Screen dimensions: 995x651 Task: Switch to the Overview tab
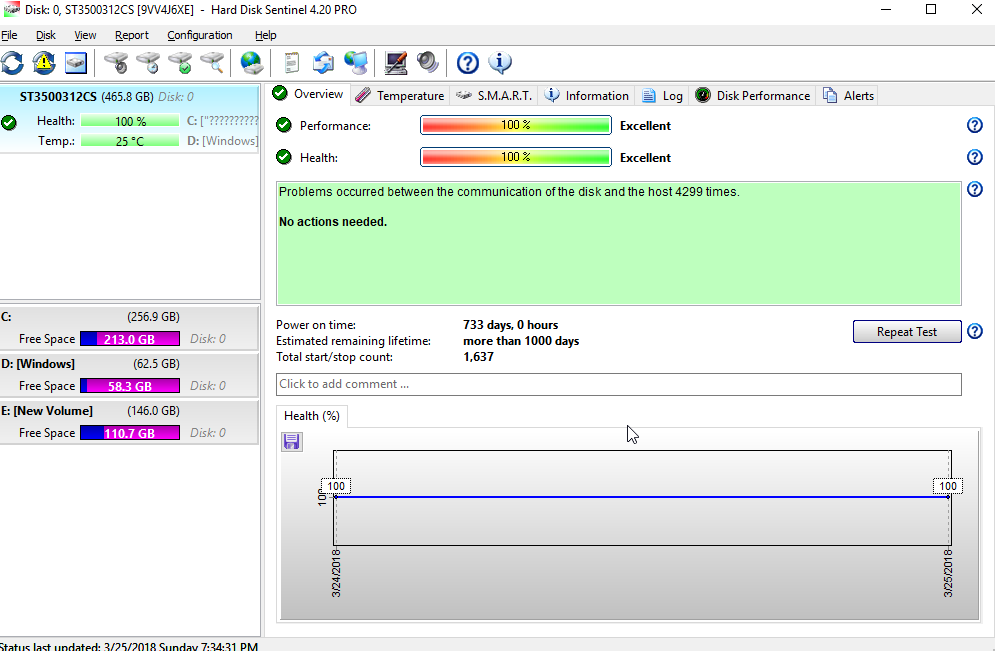tap(308, 94)
